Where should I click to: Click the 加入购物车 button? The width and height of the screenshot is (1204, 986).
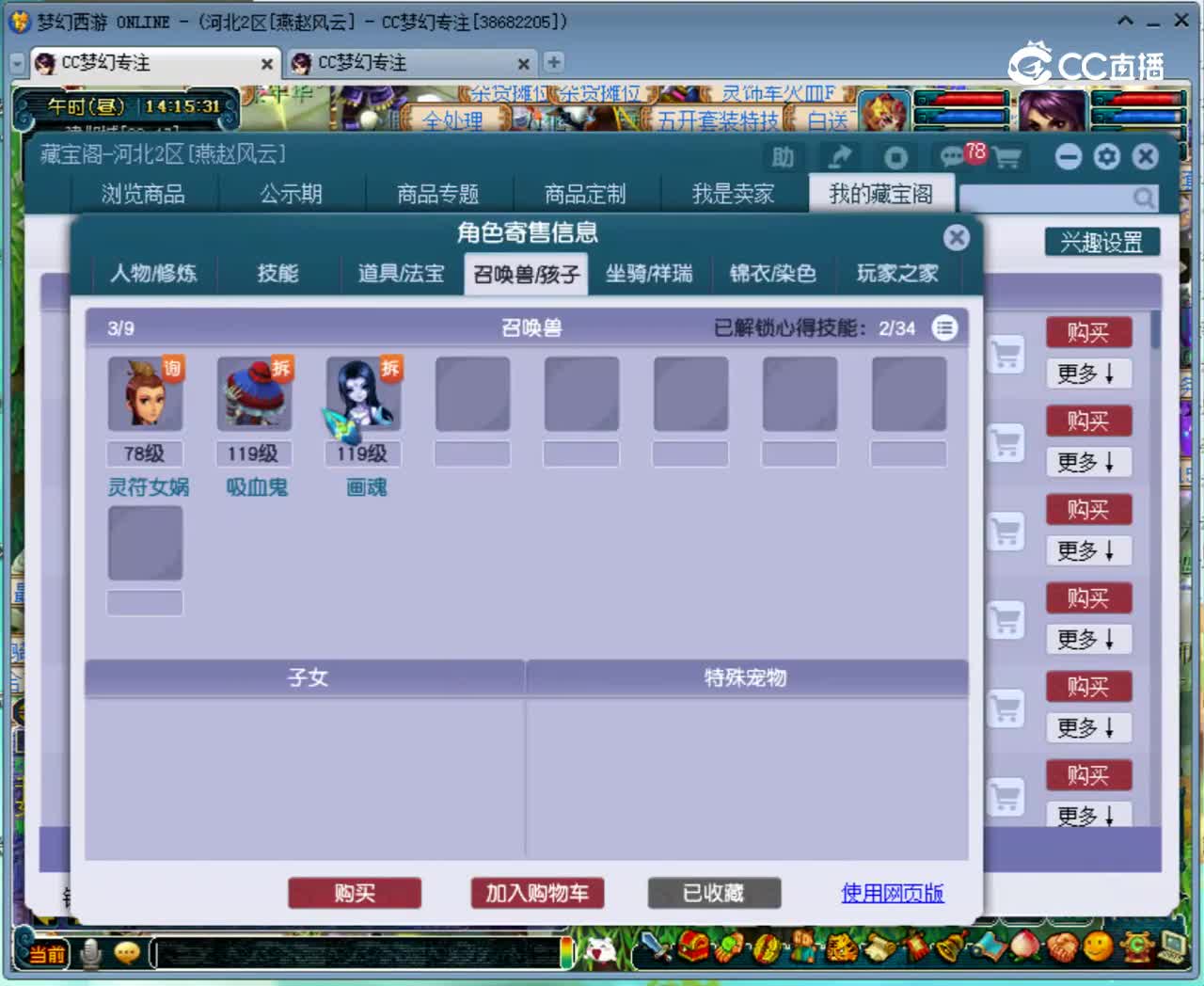pyautogui.click(x=537, y=893)
